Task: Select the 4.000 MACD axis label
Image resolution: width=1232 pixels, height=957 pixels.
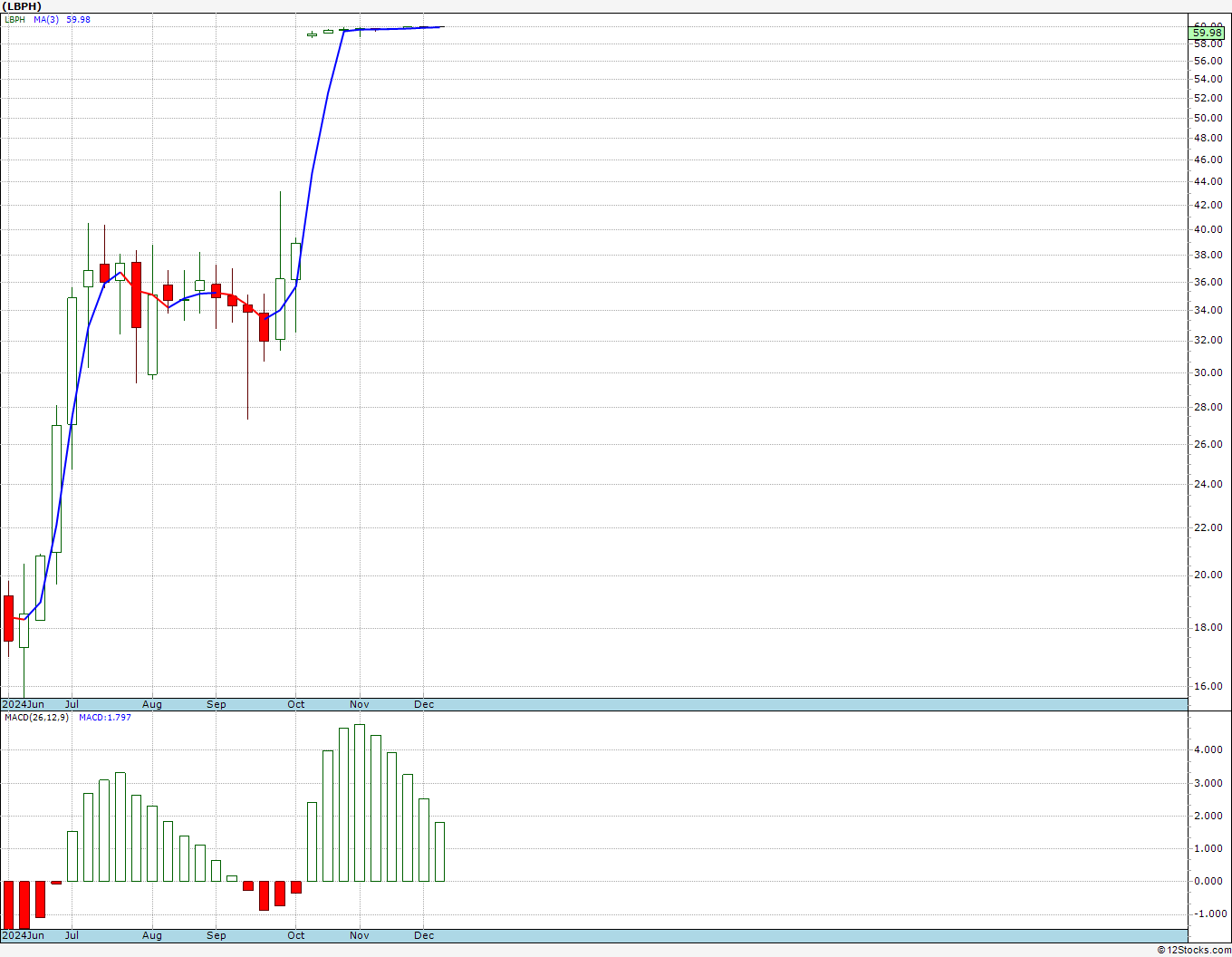Action: pos(1208,749)
